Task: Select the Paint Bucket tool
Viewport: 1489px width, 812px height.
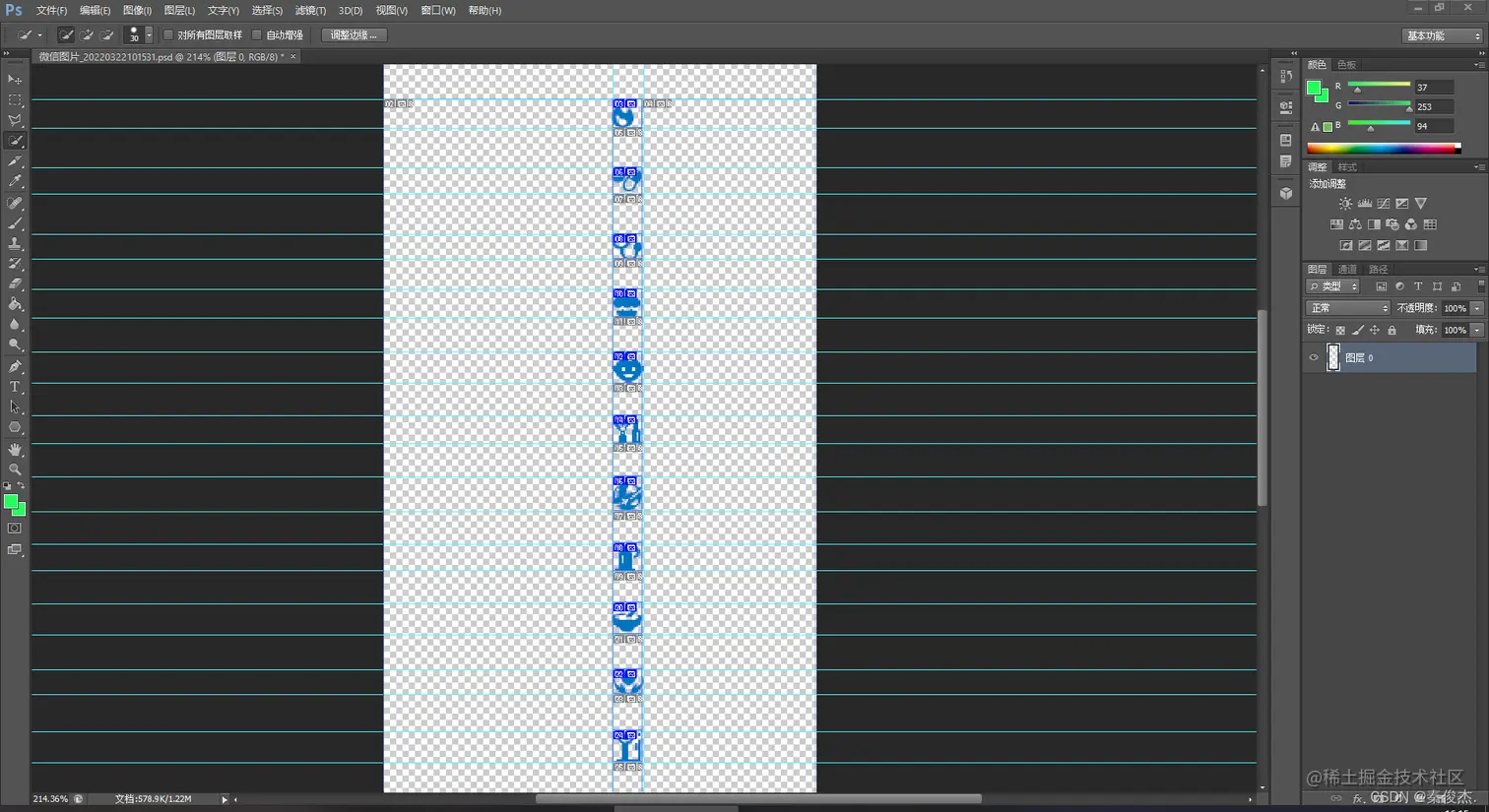Action: tap(15, 304)
